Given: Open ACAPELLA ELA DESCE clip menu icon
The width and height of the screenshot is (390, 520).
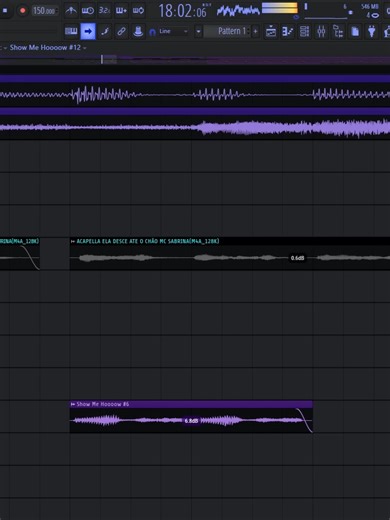Looking at the screenshot, I should pos(73,241).
